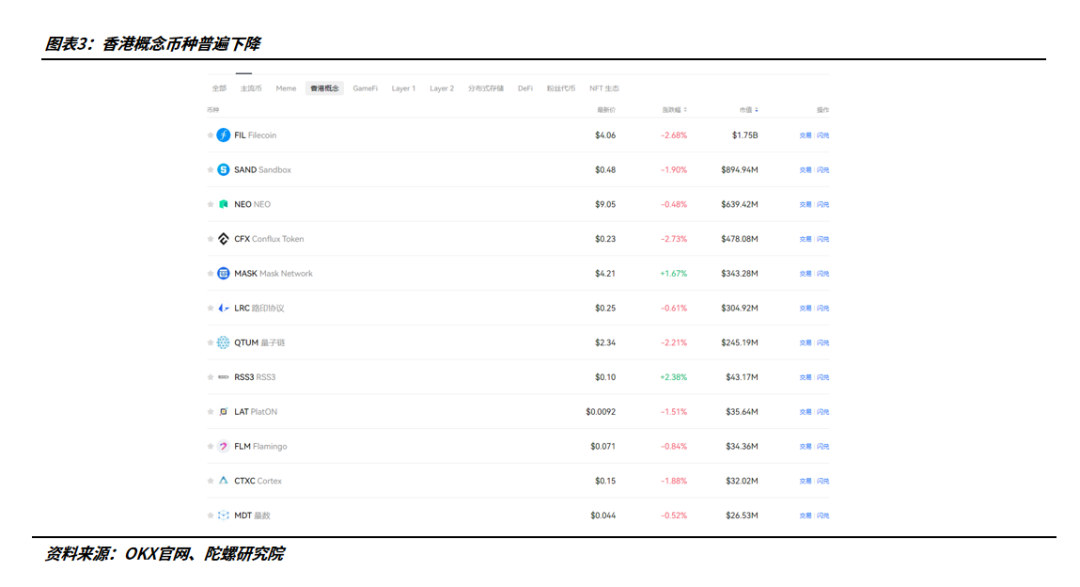Switch to the GameFi tab
Screen dimensions: 1080x587
point(365,89)
